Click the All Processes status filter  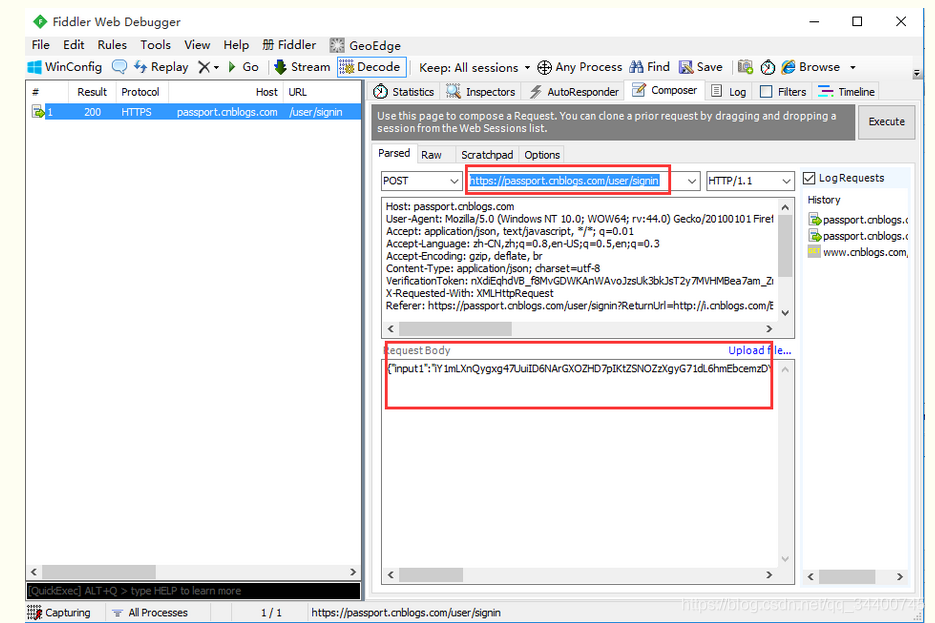pos(150,612)
